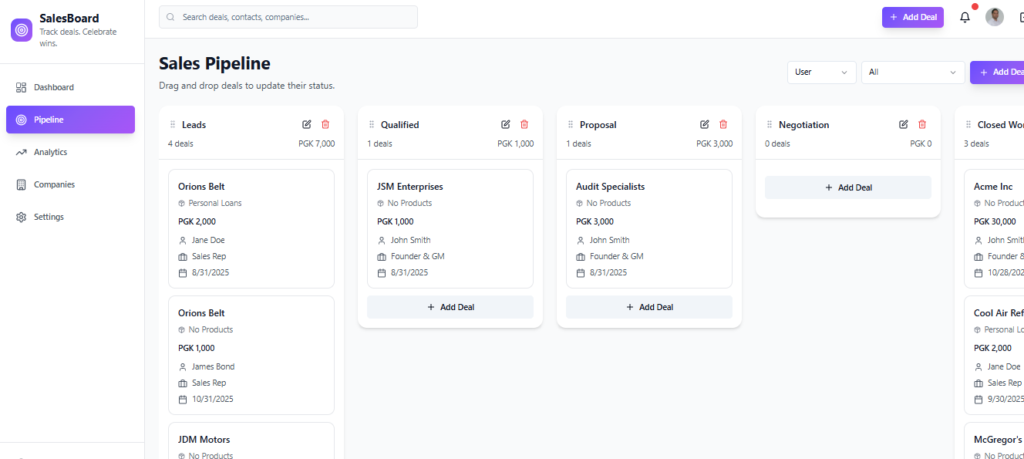Navigate to Companies page
Screen dimensions: 1024x459
[54, 185]
